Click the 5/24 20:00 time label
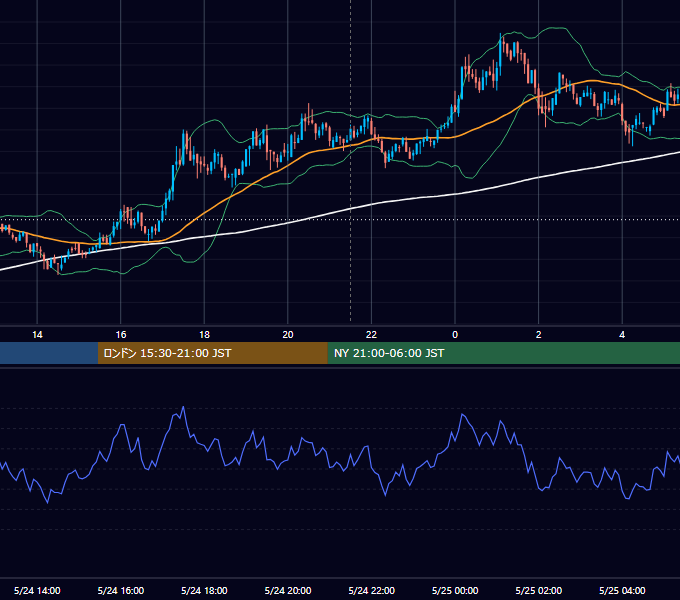Viewport: 680px width, 600px height. pos(288,590)
